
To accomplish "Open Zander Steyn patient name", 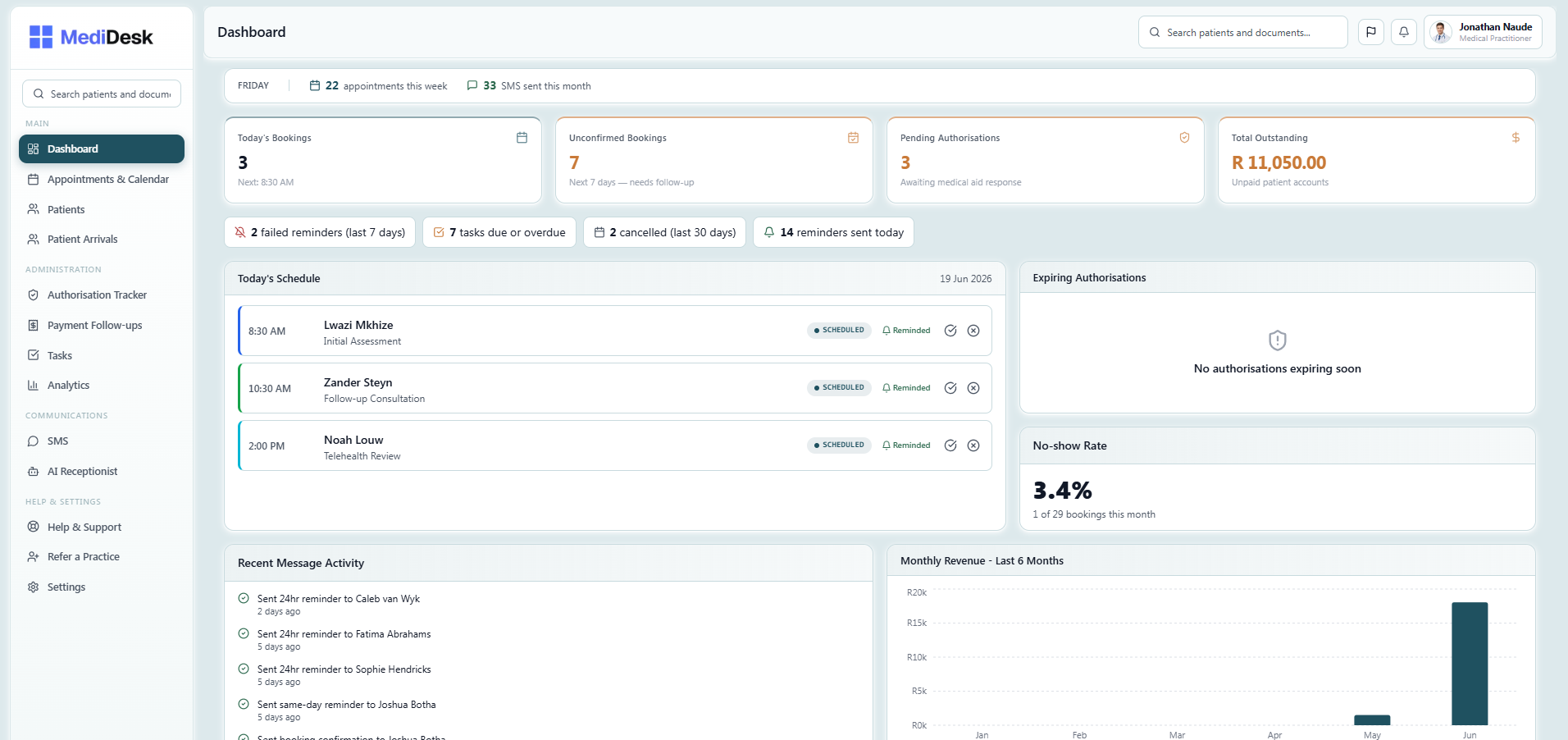I will (358, 382).
